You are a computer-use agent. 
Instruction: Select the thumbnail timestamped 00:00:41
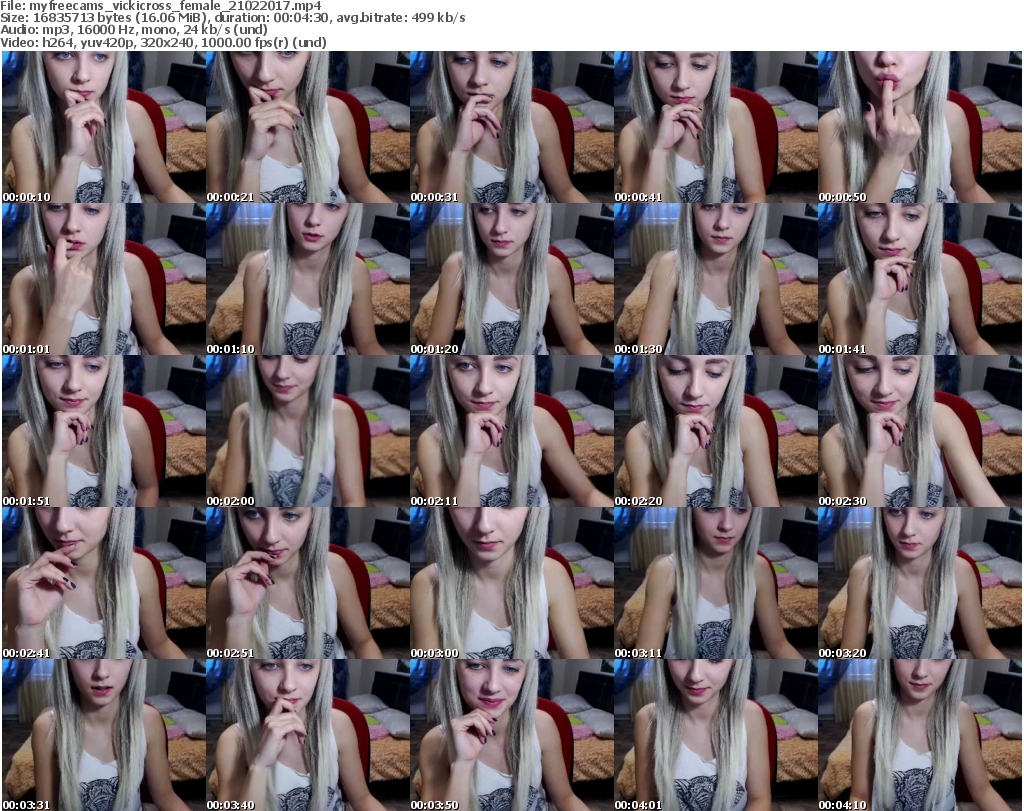pos(715,127)
